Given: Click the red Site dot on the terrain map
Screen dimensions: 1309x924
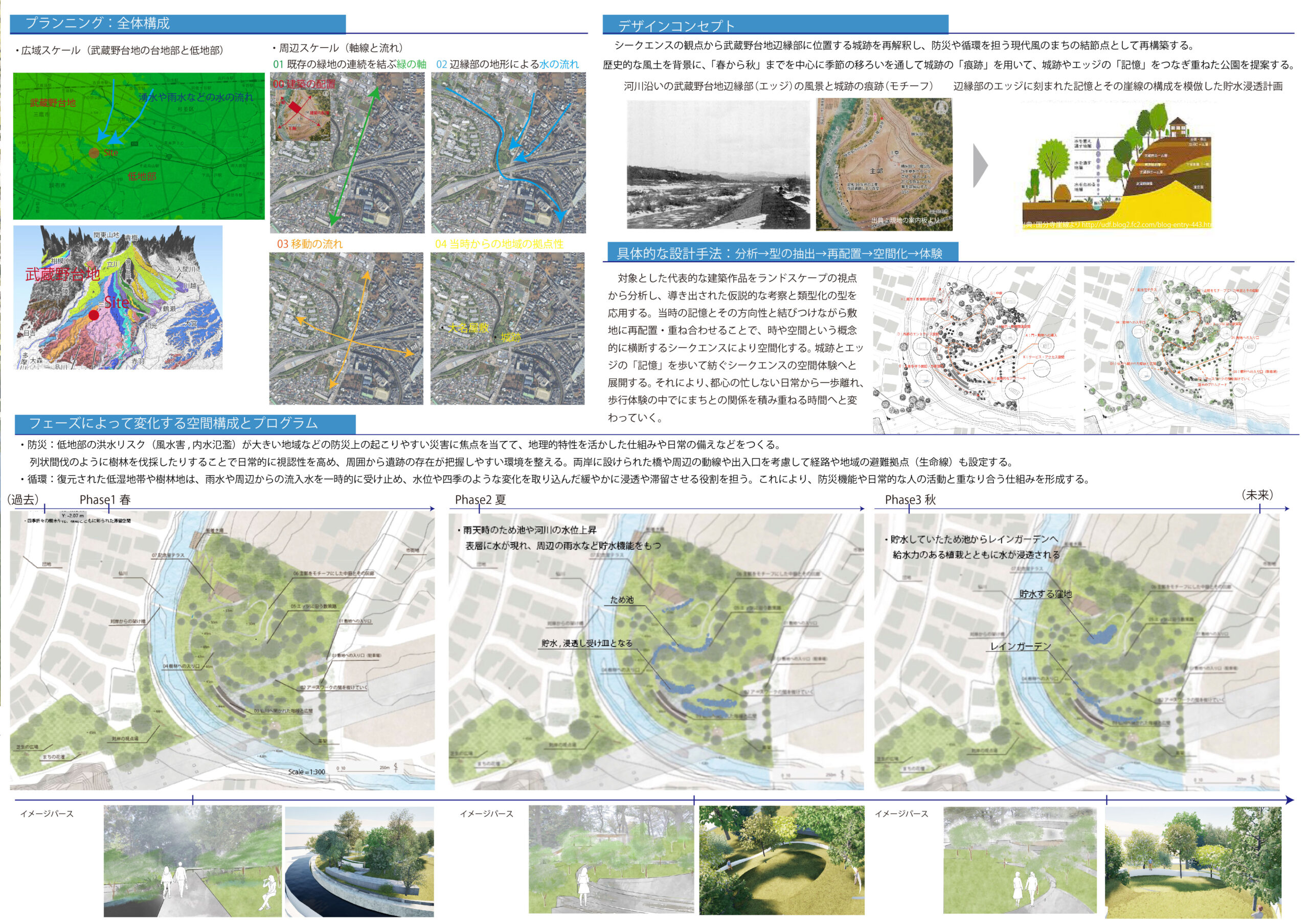Looking at the screenshot, I should coord(94,315).
